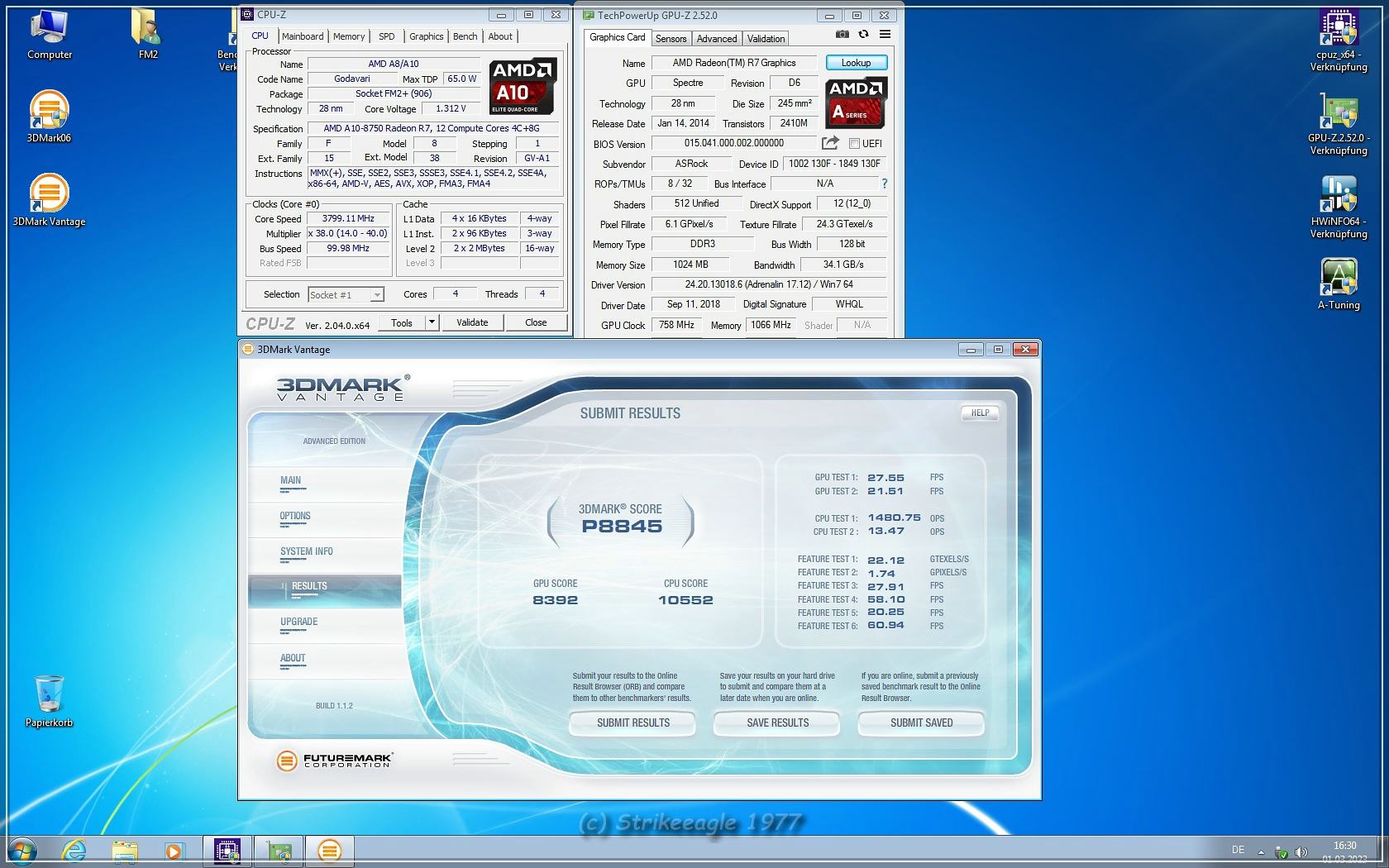Screen dimensions: 1389x868
Task: Open Internet Explorer from the taskbar
Action: pos(74,851)
